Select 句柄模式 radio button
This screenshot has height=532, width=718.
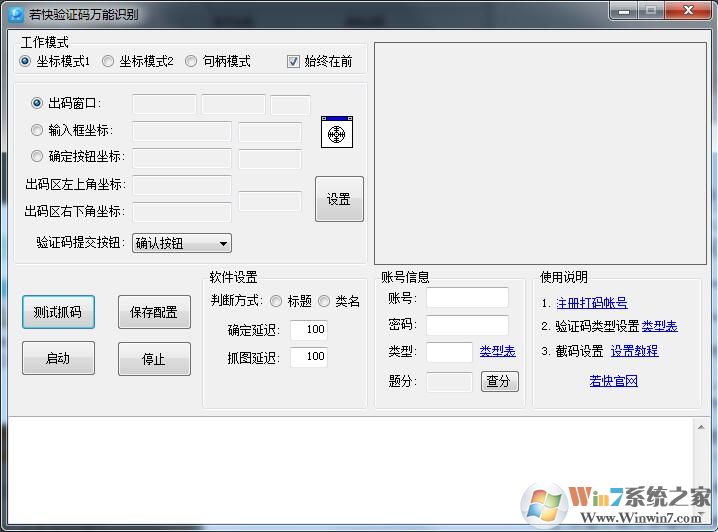[x=191, y=61]
